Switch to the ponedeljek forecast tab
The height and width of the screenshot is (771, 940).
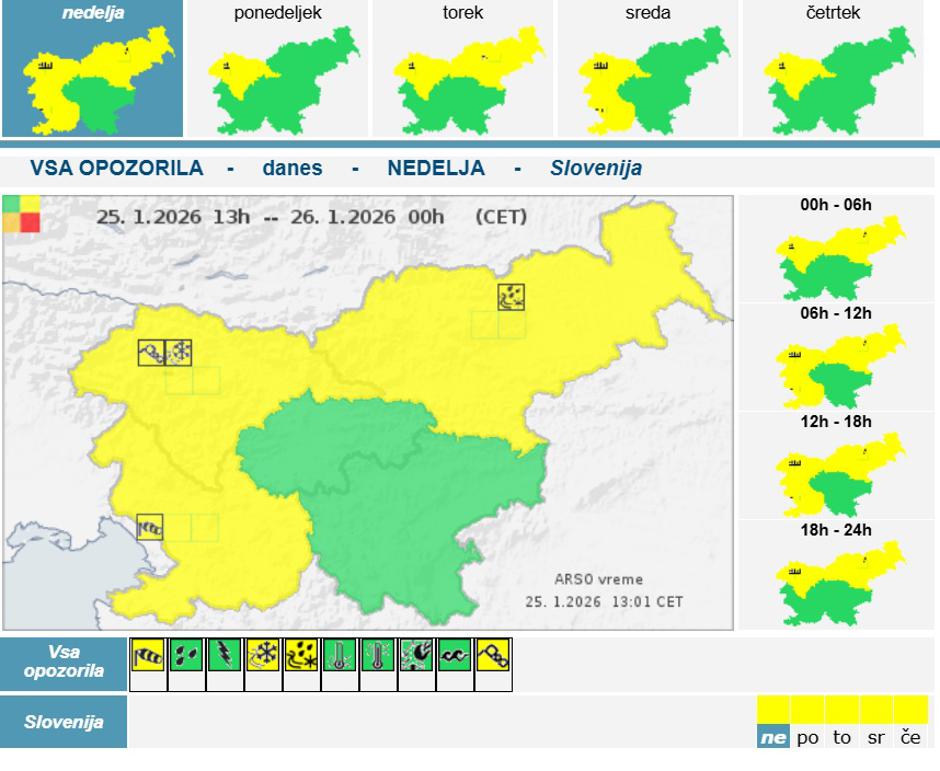tap(277, 69)
